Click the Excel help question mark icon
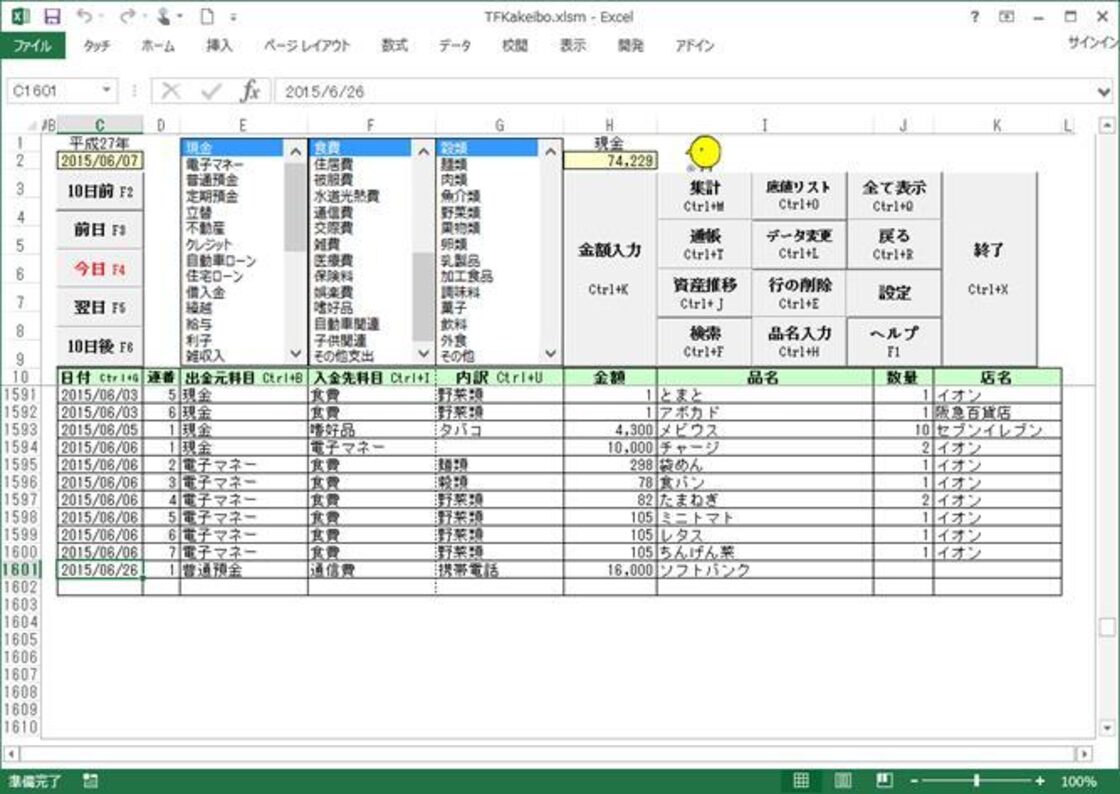1120x794 pixels. pos(974,16)
